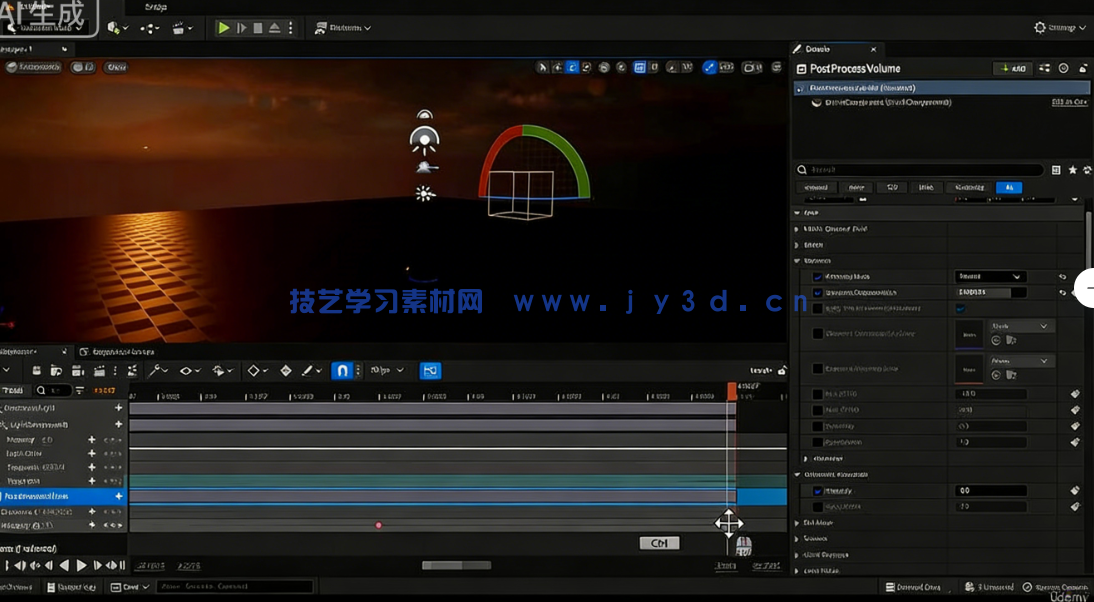Collapse the Exposure category in the Details panel
1094x602 pixels.
797,260
